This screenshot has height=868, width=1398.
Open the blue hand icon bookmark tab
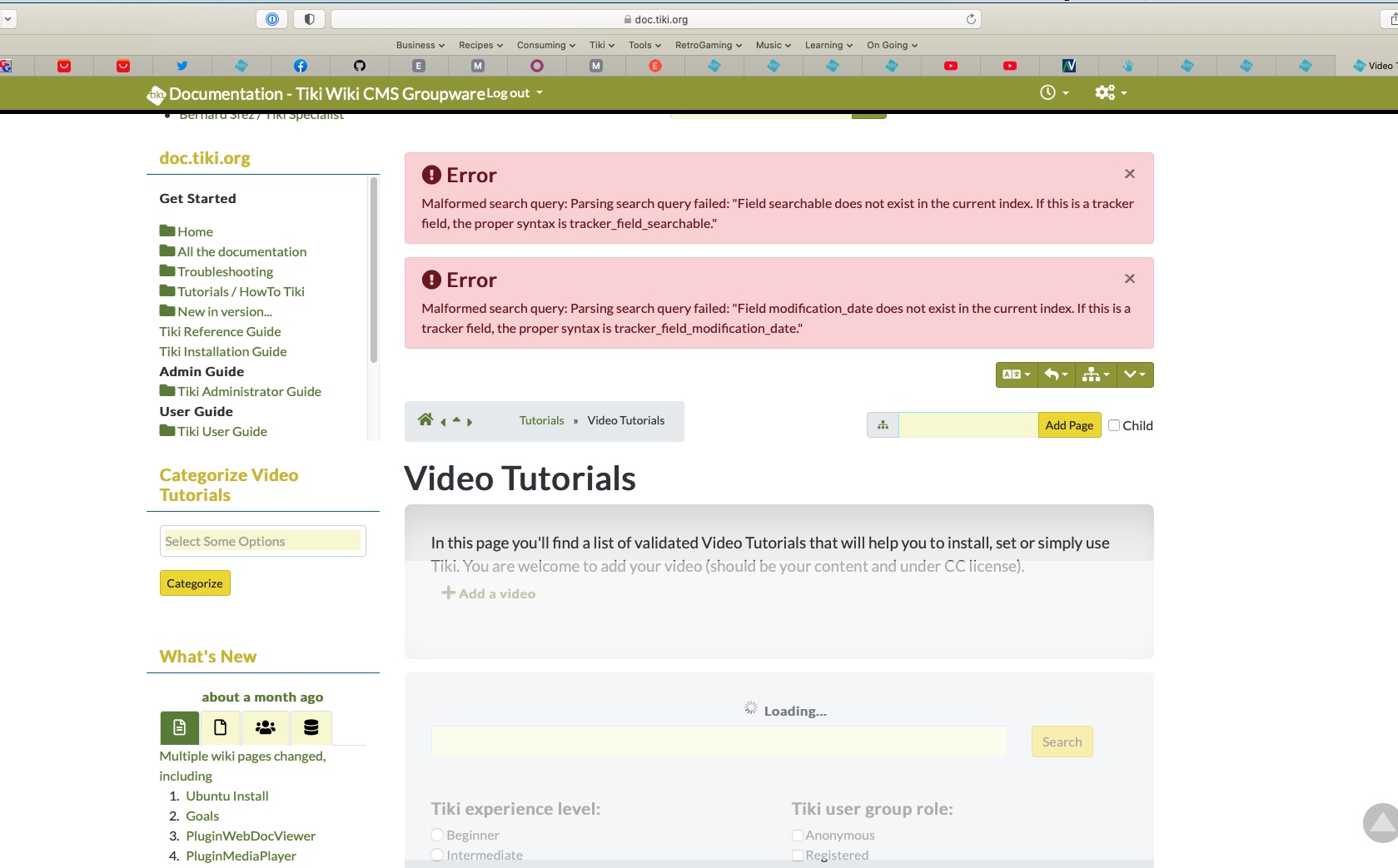point(1128,66)
